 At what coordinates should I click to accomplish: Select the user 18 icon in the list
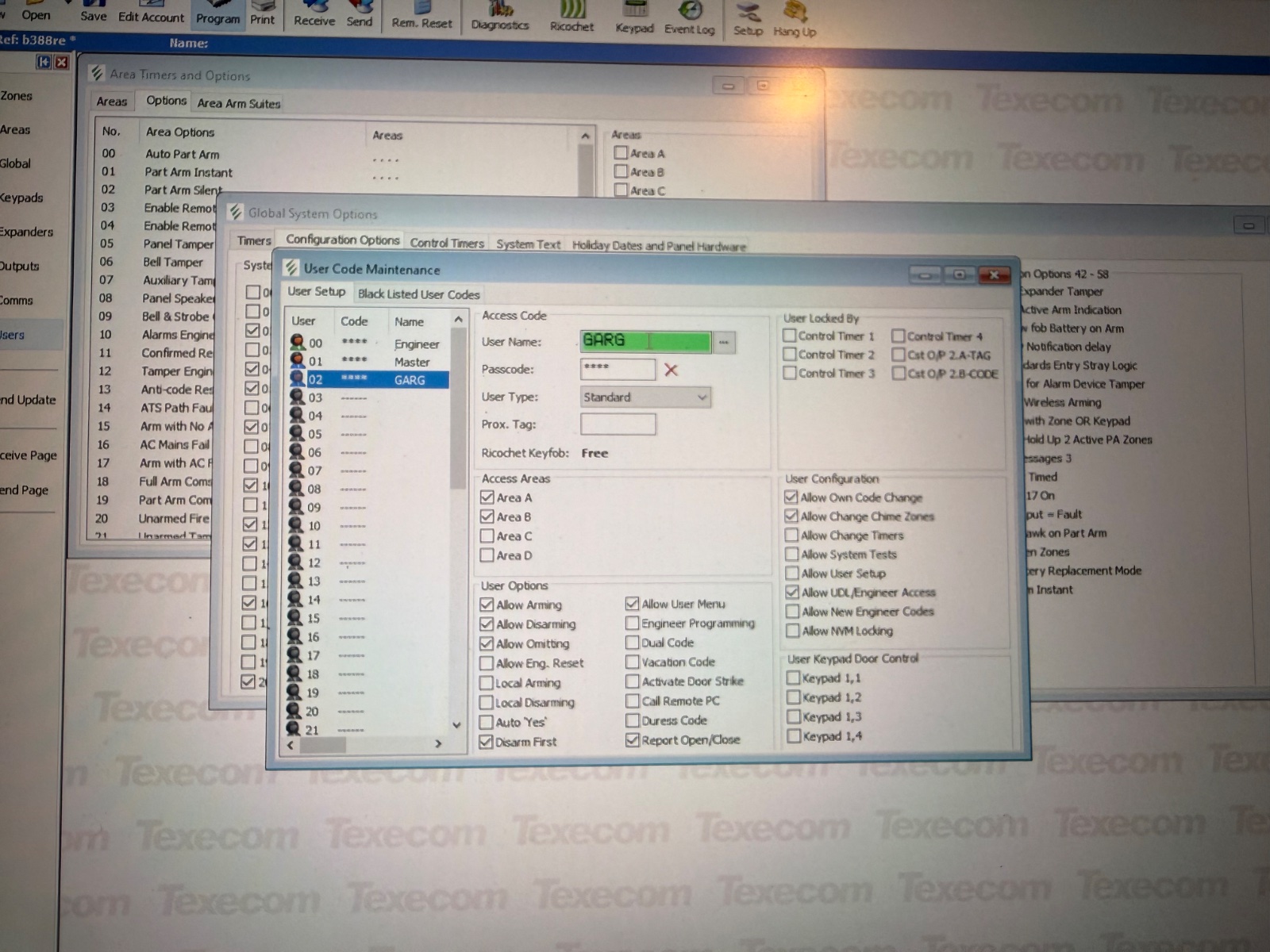point(294,674)
